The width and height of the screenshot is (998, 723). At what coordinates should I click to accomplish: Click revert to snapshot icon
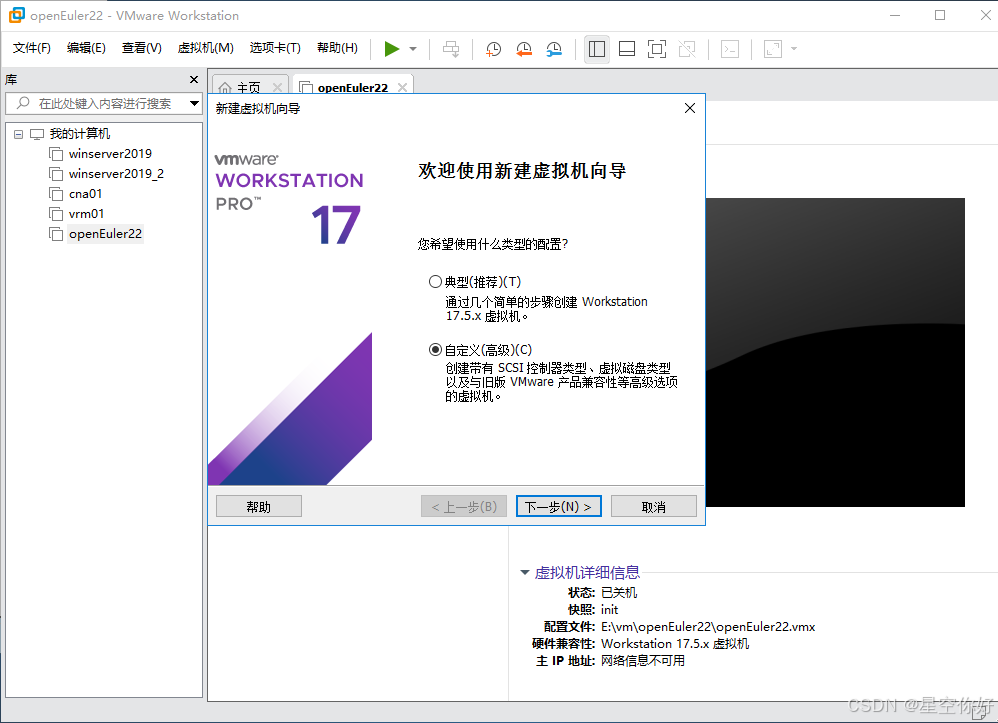pos(524,49)
